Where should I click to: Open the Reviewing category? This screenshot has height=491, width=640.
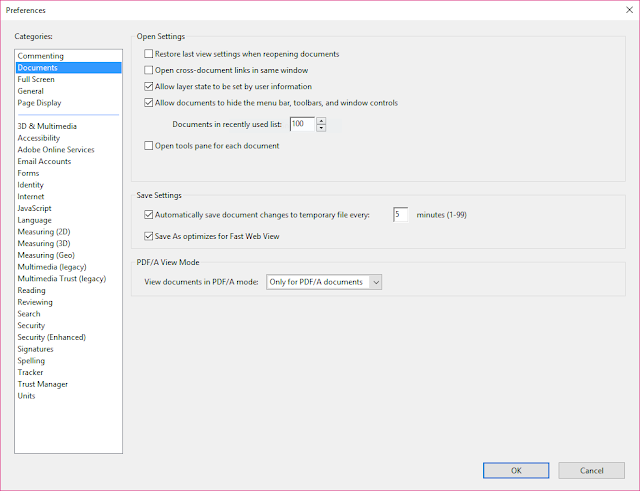point(68,302)
